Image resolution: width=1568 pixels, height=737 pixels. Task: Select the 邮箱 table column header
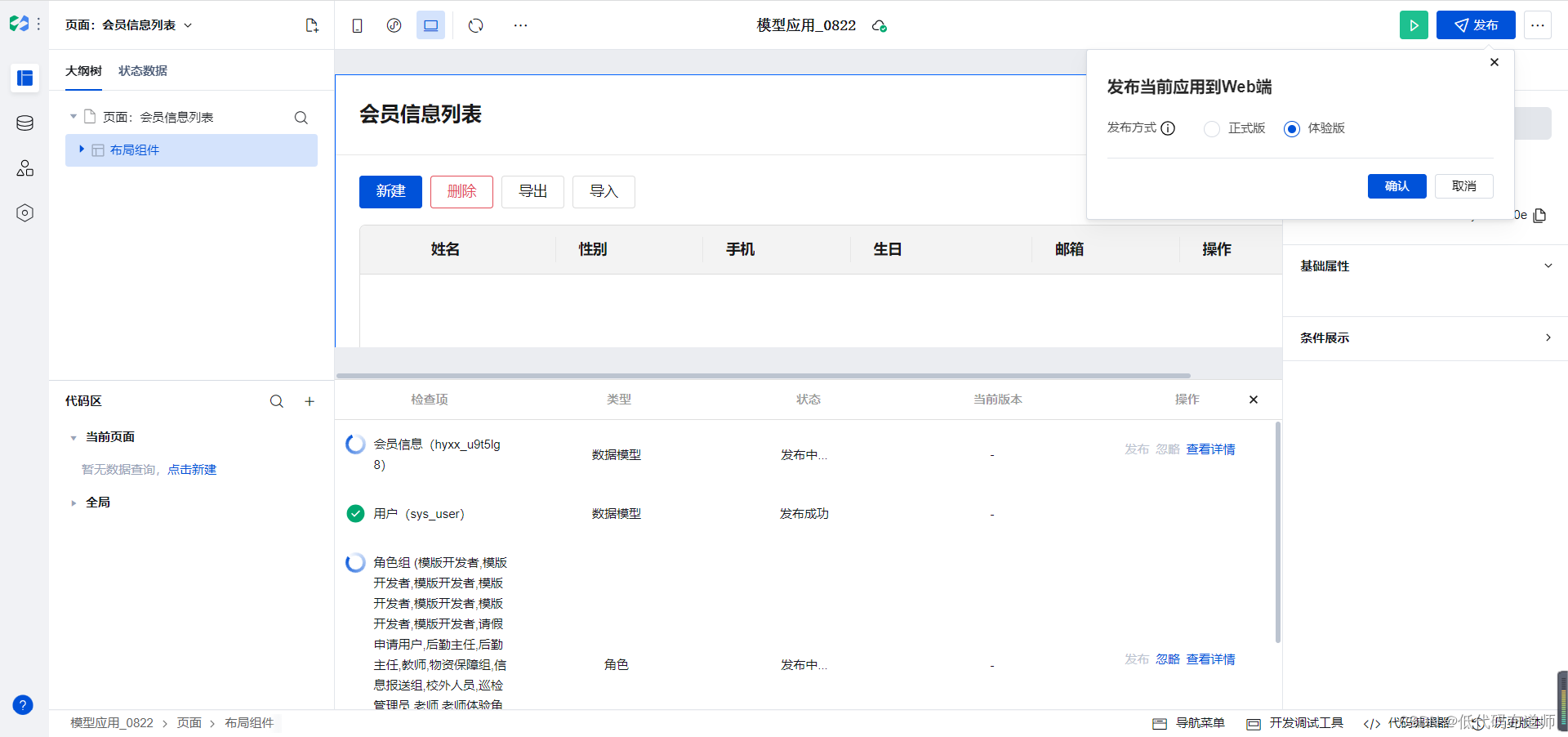coord(1069,249)
